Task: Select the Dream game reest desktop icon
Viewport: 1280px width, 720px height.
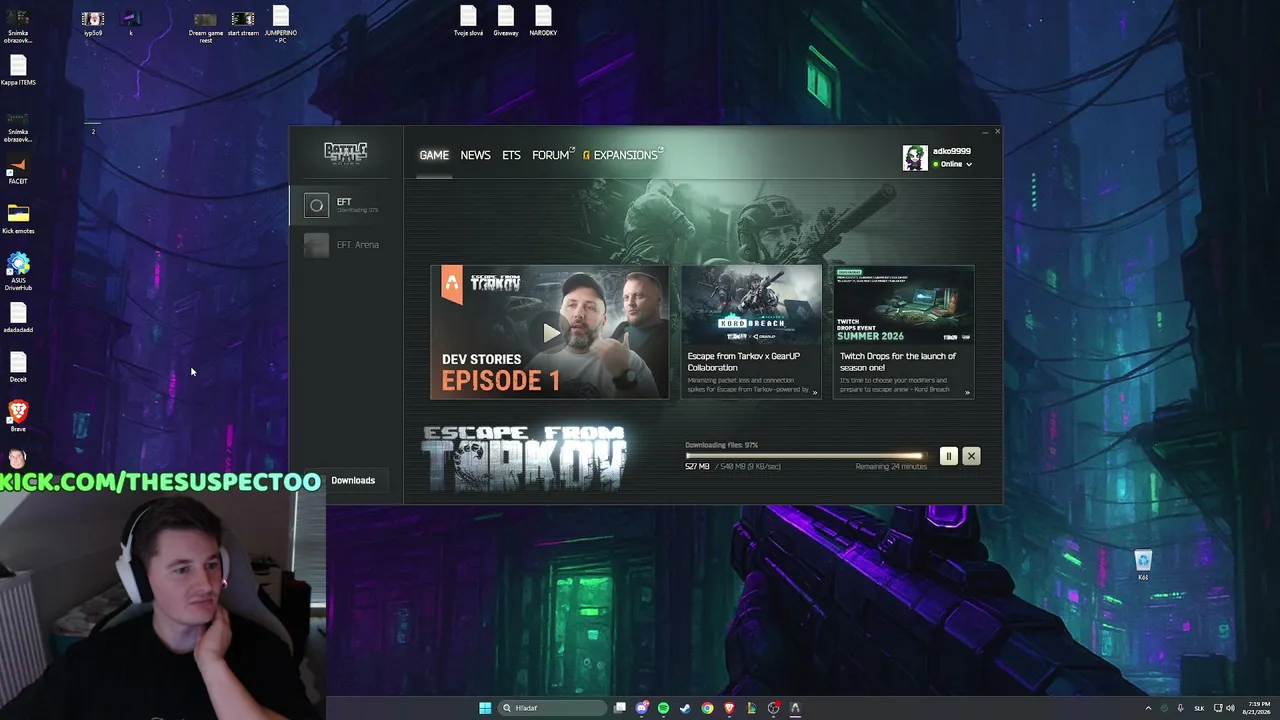Action: point(205,27)
